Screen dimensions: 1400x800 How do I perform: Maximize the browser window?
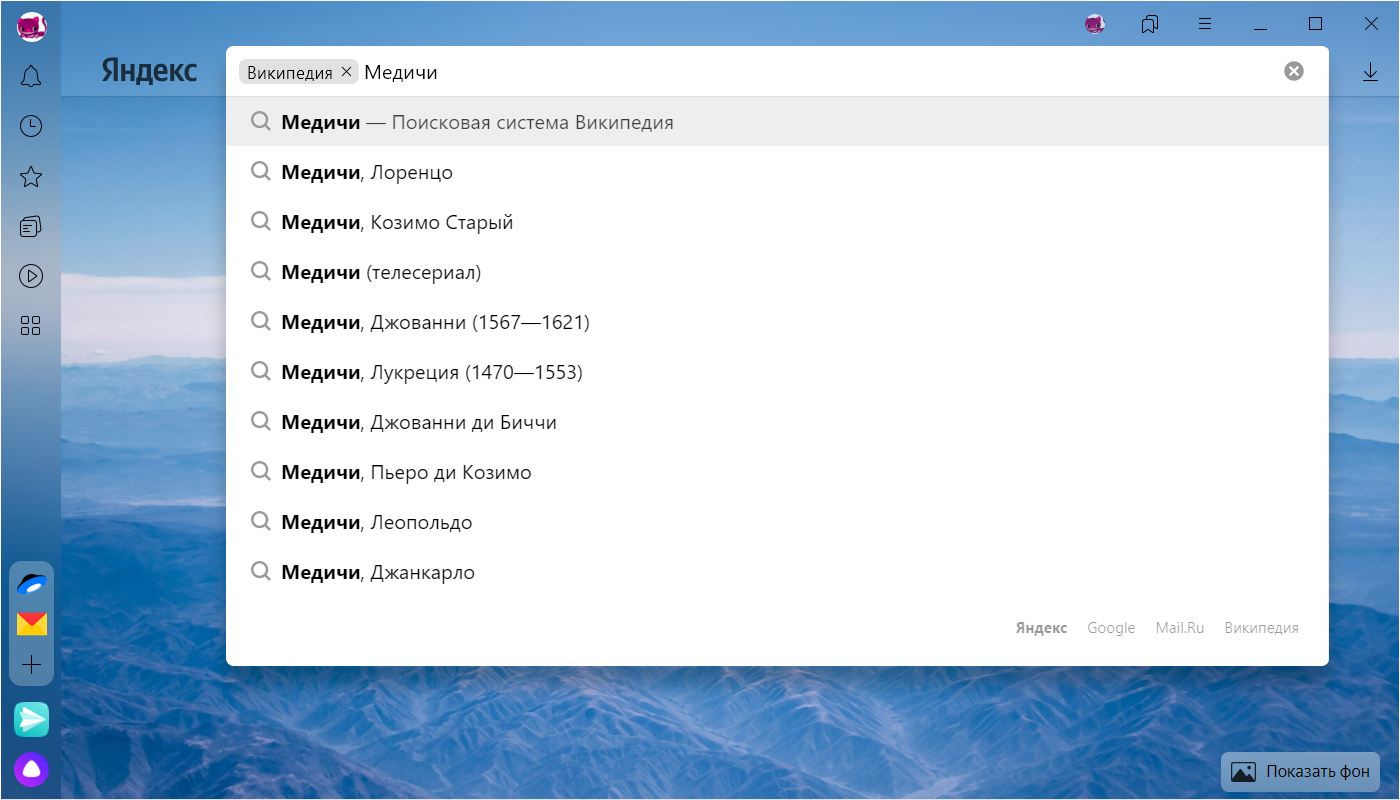[1316, 24]
